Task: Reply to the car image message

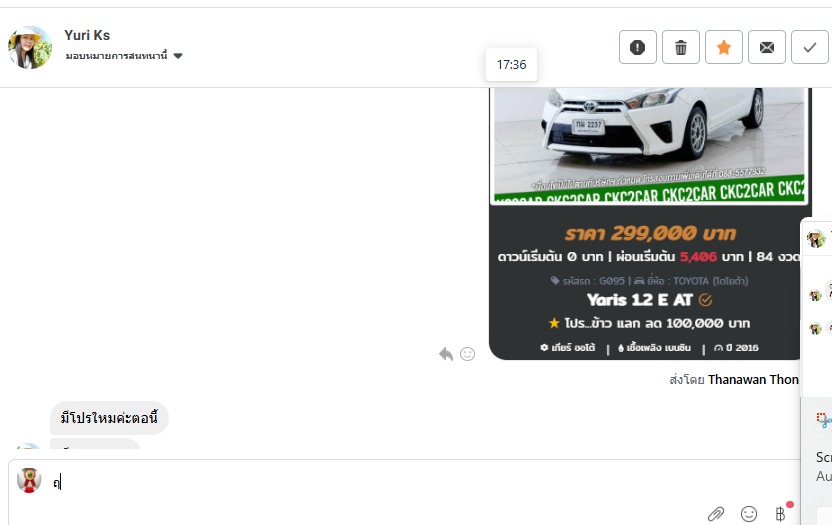Action: [x=446, y=354]
